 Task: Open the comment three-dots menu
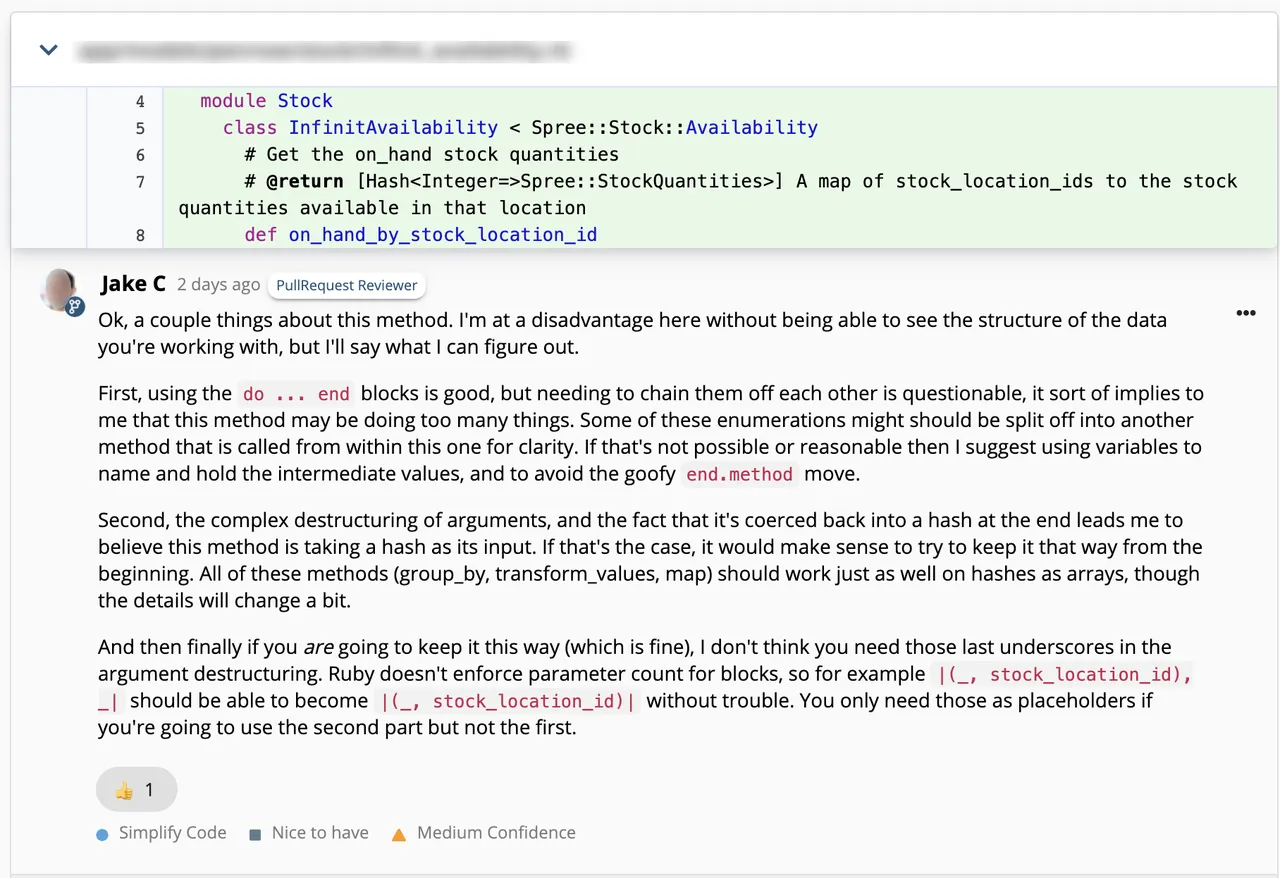point(1245,313)
